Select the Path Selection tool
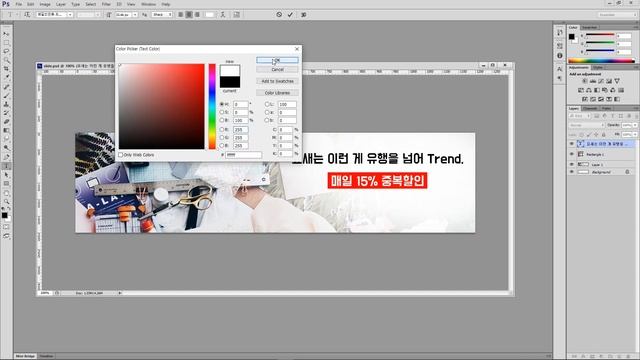Screen dimensions: 640x360 point(6,175)
